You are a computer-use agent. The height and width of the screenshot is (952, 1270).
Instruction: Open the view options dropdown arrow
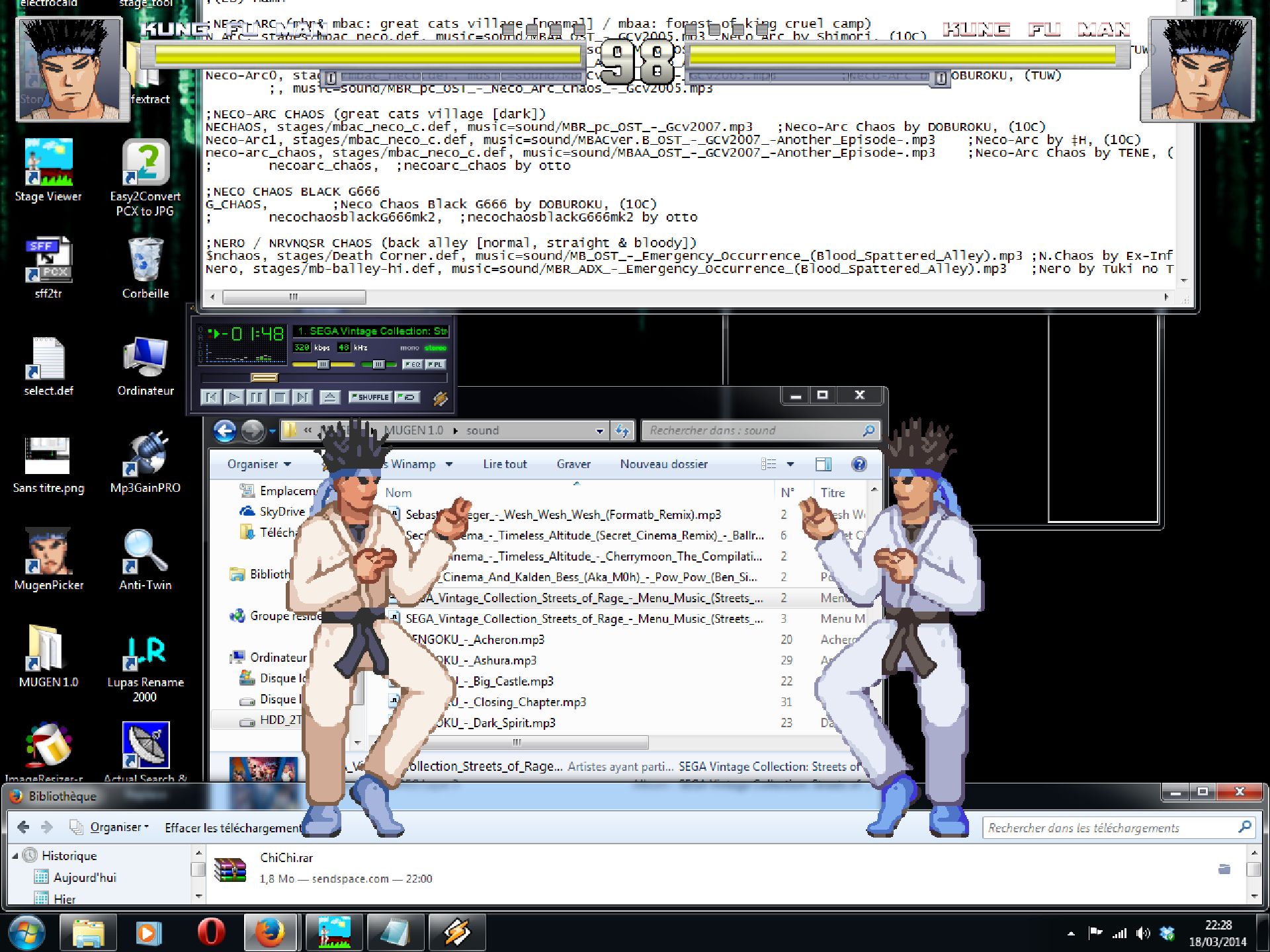click(x=790, y=464)
